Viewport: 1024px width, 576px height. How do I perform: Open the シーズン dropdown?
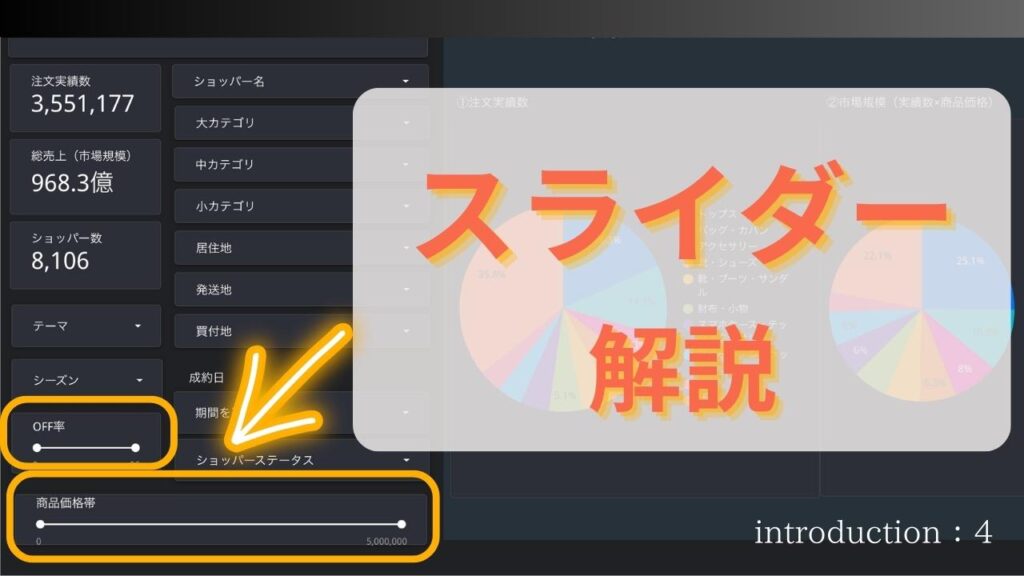point(86,379)
